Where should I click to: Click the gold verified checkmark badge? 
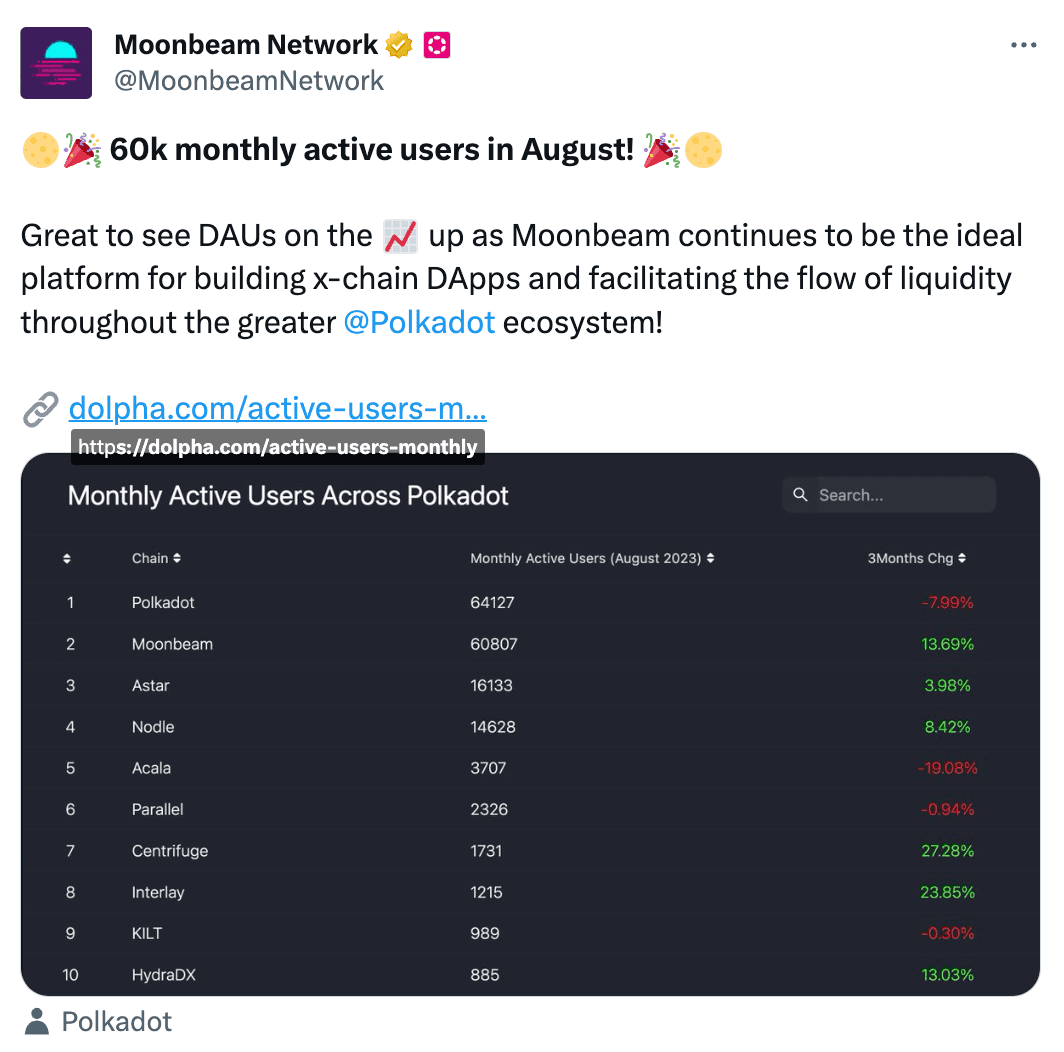399,45
